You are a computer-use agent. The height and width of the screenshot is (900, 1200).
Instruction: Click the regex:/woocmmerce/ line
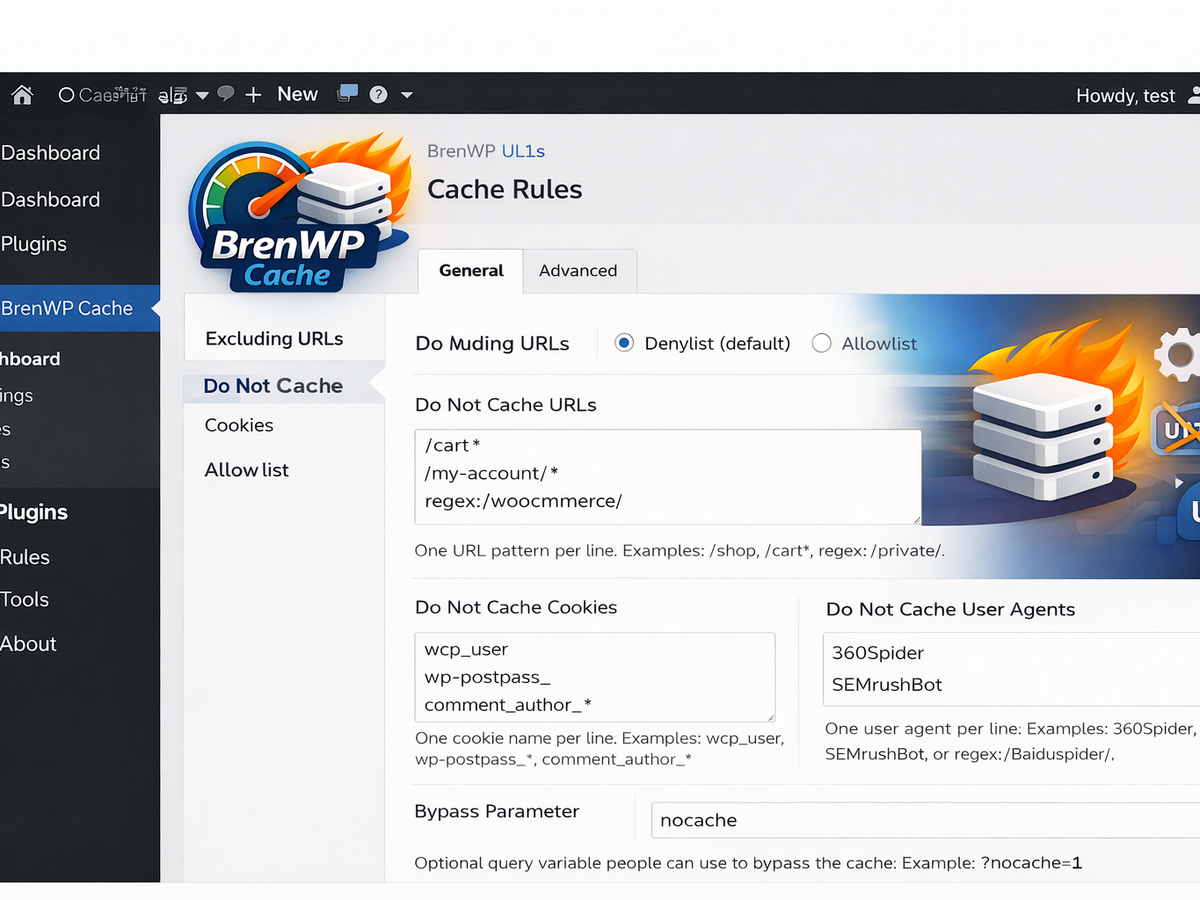click(x=523, y=501)
